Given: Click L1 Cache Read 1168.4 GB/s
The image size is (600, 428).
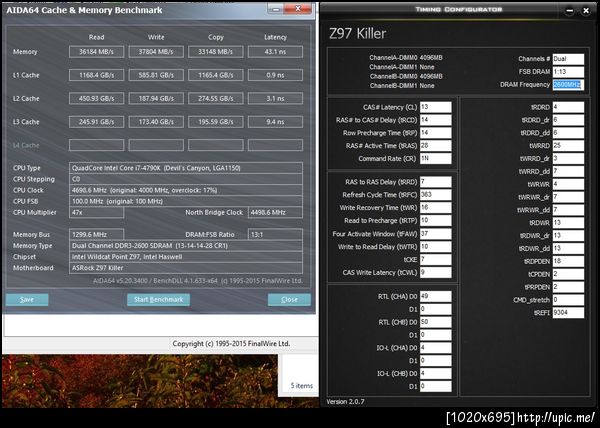Looking at the screenshot, I should click(x=96, y=75).
